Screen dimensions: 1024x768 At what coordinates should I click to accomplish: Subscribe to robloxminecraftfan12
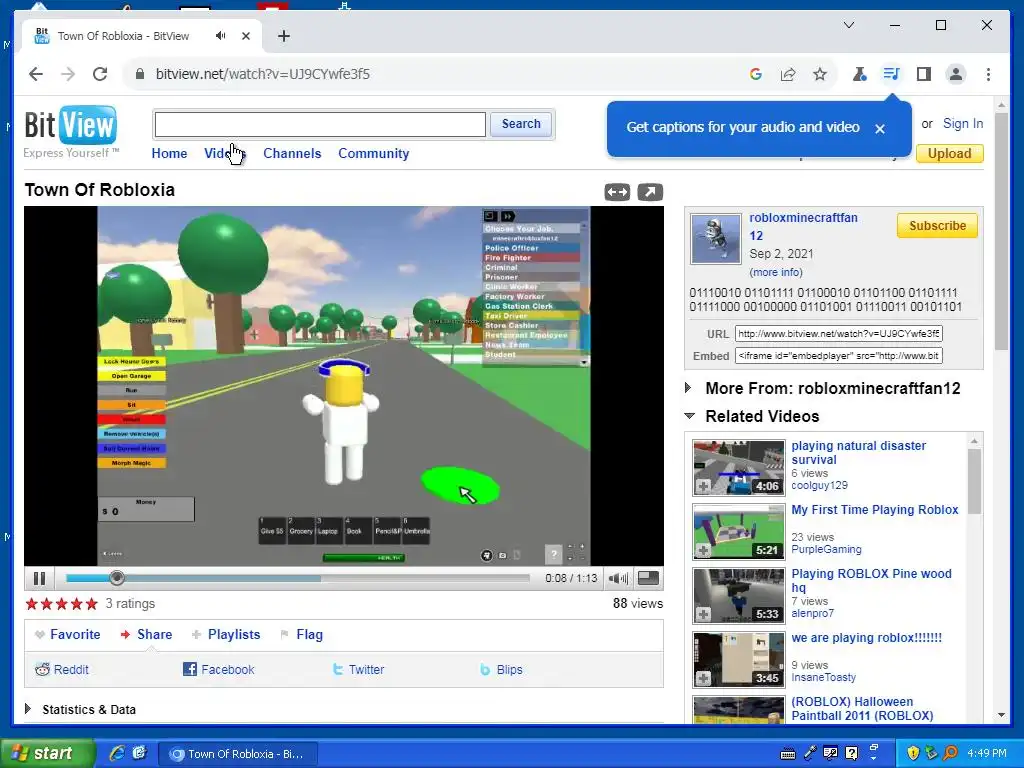click(937, 225)
